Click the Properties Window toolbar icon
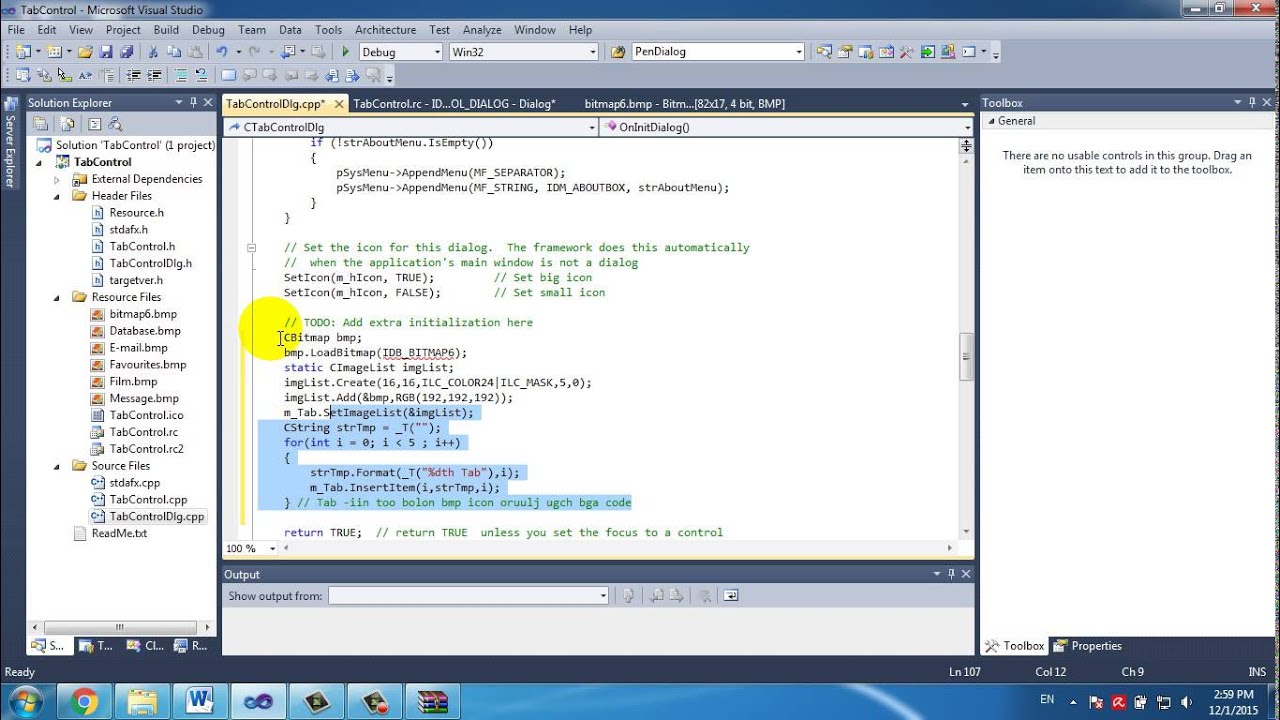This screenshot has height=720, width=1280. pos(845,52)
